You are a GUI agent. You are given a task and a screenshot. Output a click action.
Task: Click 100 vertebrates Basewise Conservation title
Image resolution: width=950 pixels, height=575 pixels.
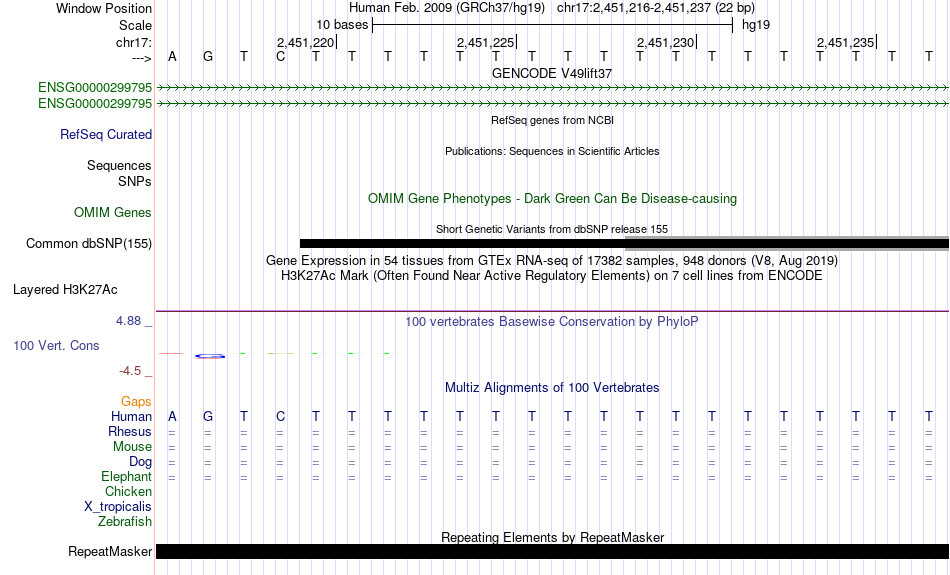pos(552,322)
